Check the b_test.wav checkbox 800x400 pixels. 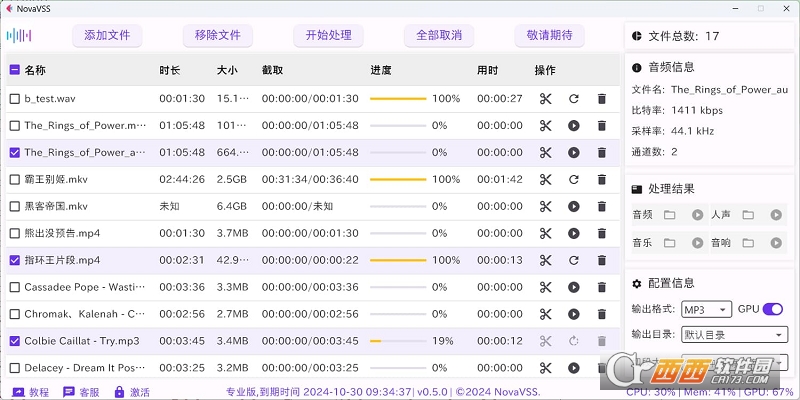point(15,98)
